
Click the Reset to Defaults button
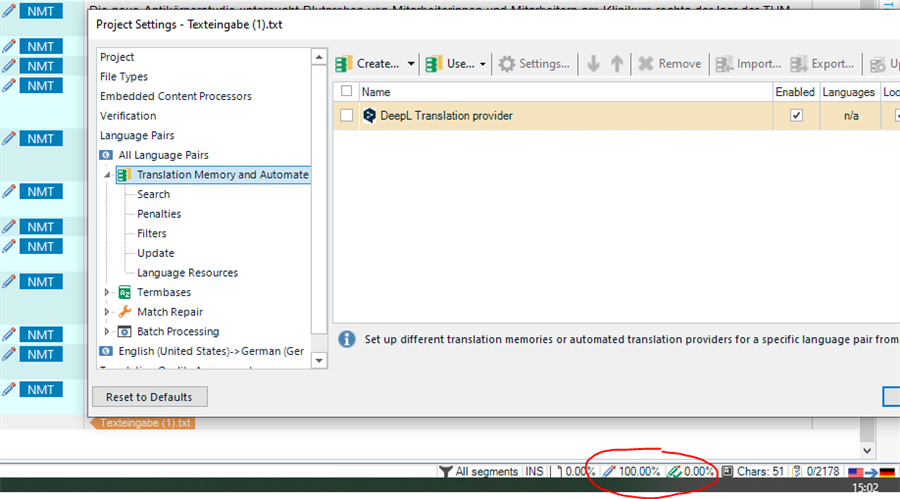click(x=149, y=397)
